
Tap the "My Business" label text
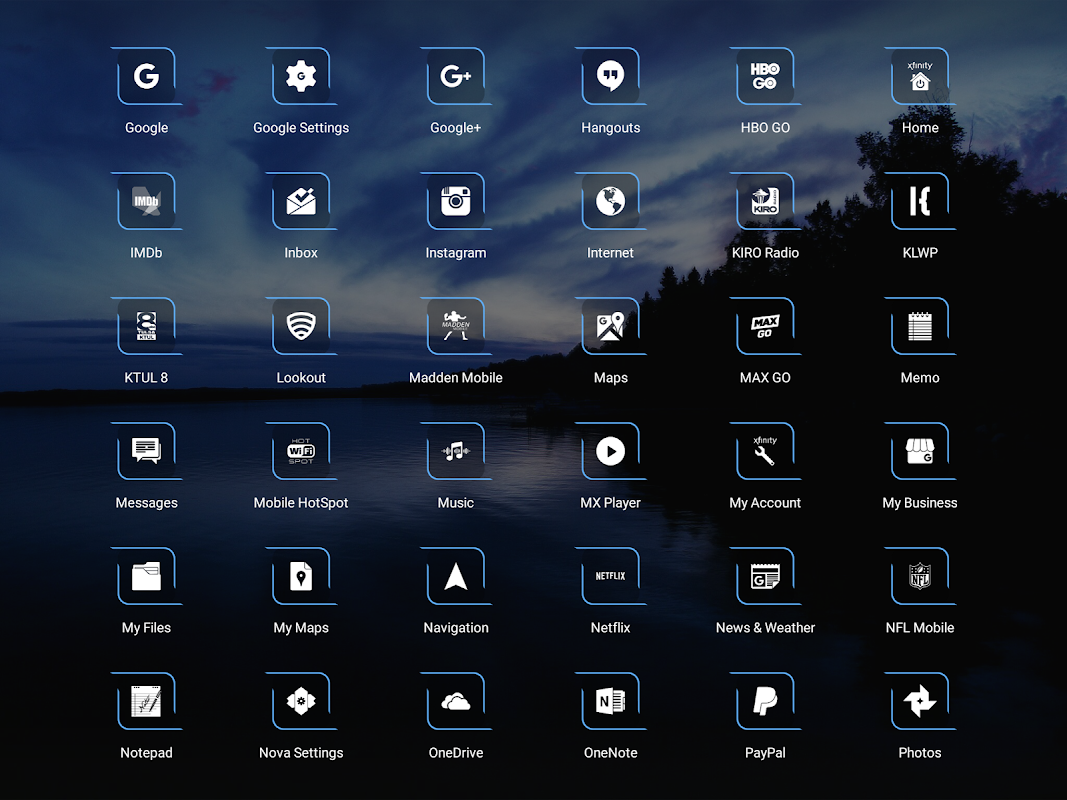click(x=920, y=503)
